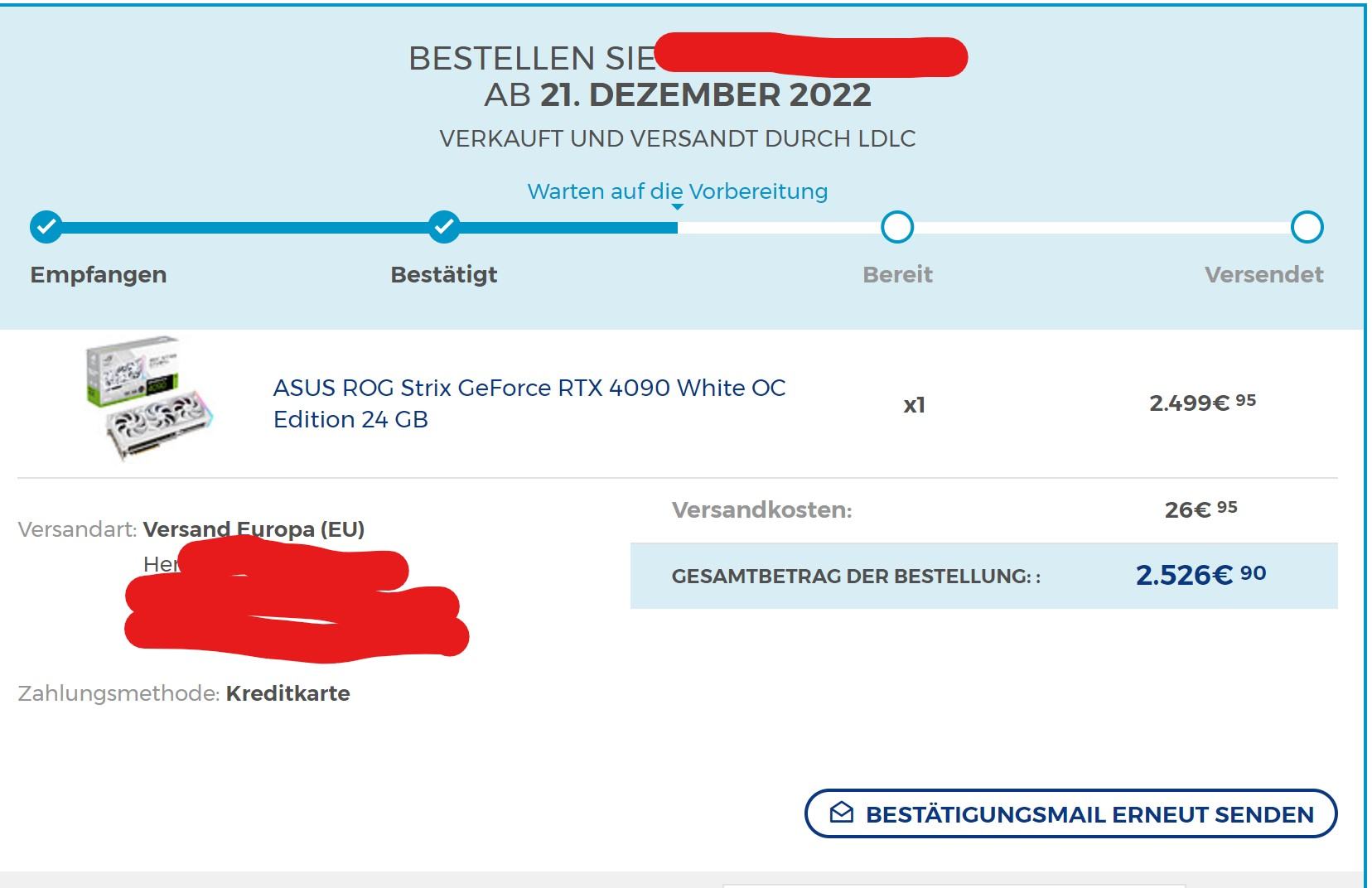
Task: Click Bestätigungsmail erneut senden button
Action: tap(1071, 813)
